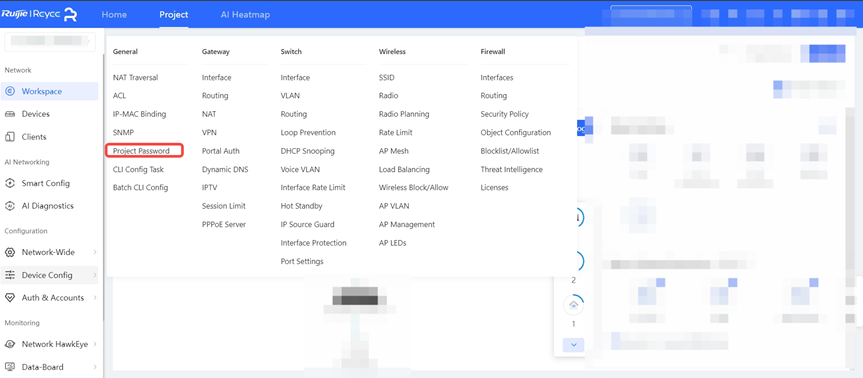Open Port Settings under Switch
Image resolution: width=863 pixels, height=378 pixels.
302,261
